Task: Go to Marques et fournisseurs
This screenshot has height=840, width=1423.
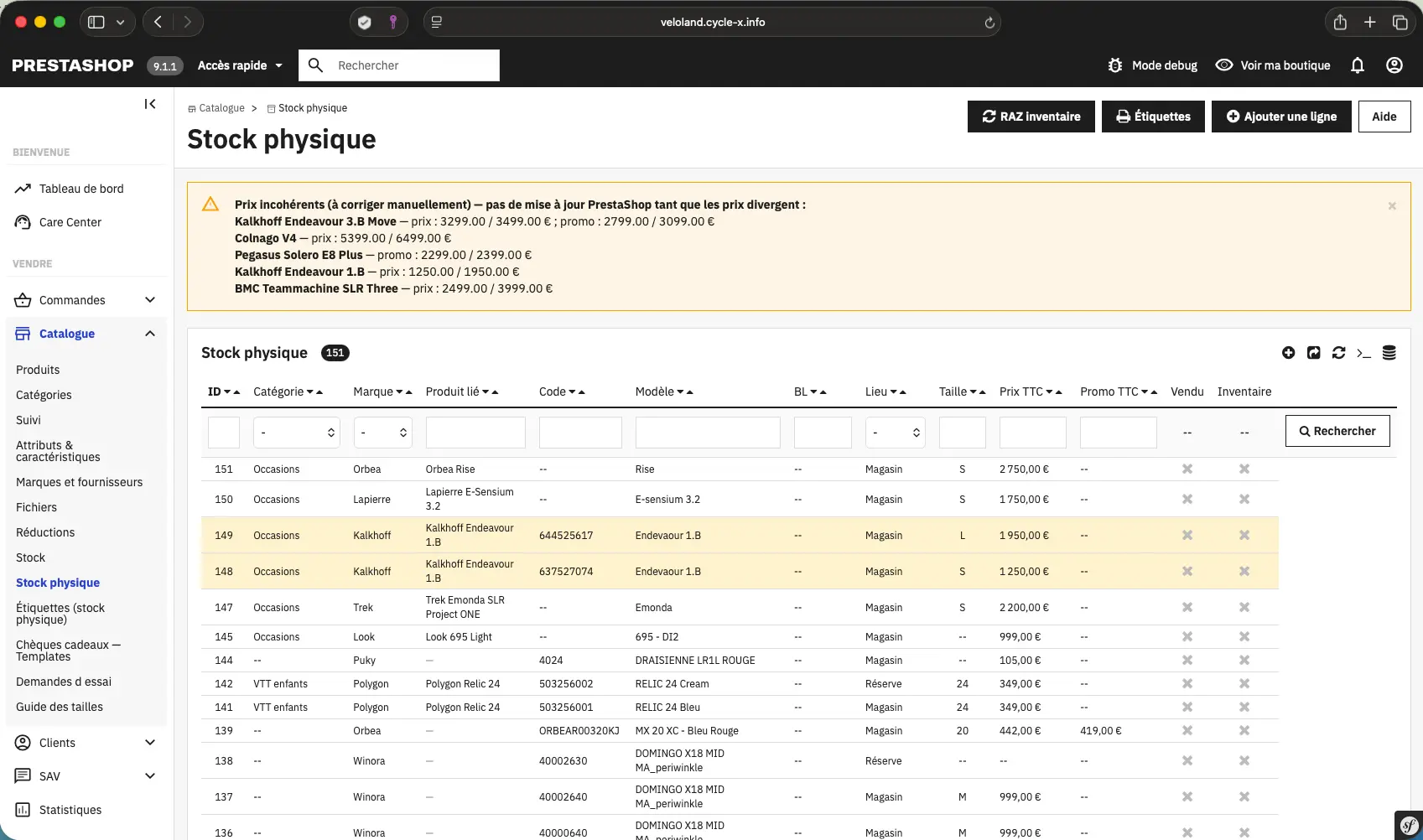Action: (x=80, y=482)
